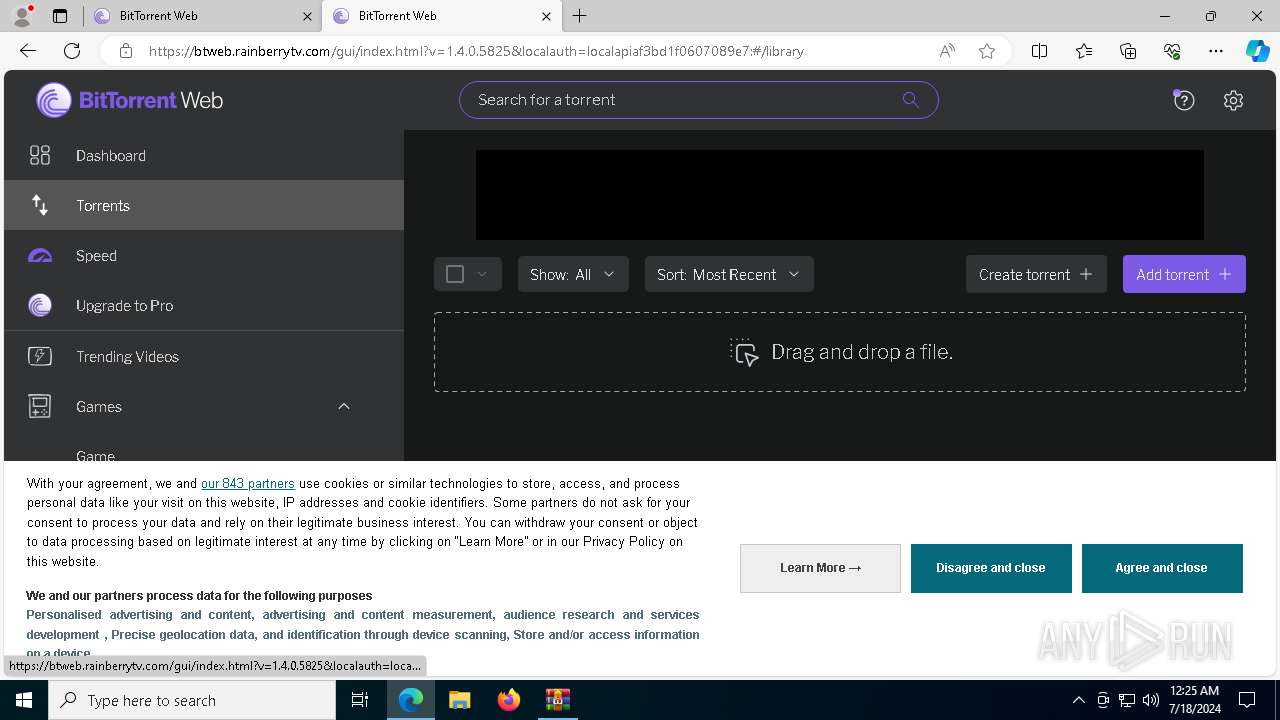Select Torrents in the sidebar
Image resolution: width=1280 pixels, height=720 pixels.
click(x=204, y=205)
